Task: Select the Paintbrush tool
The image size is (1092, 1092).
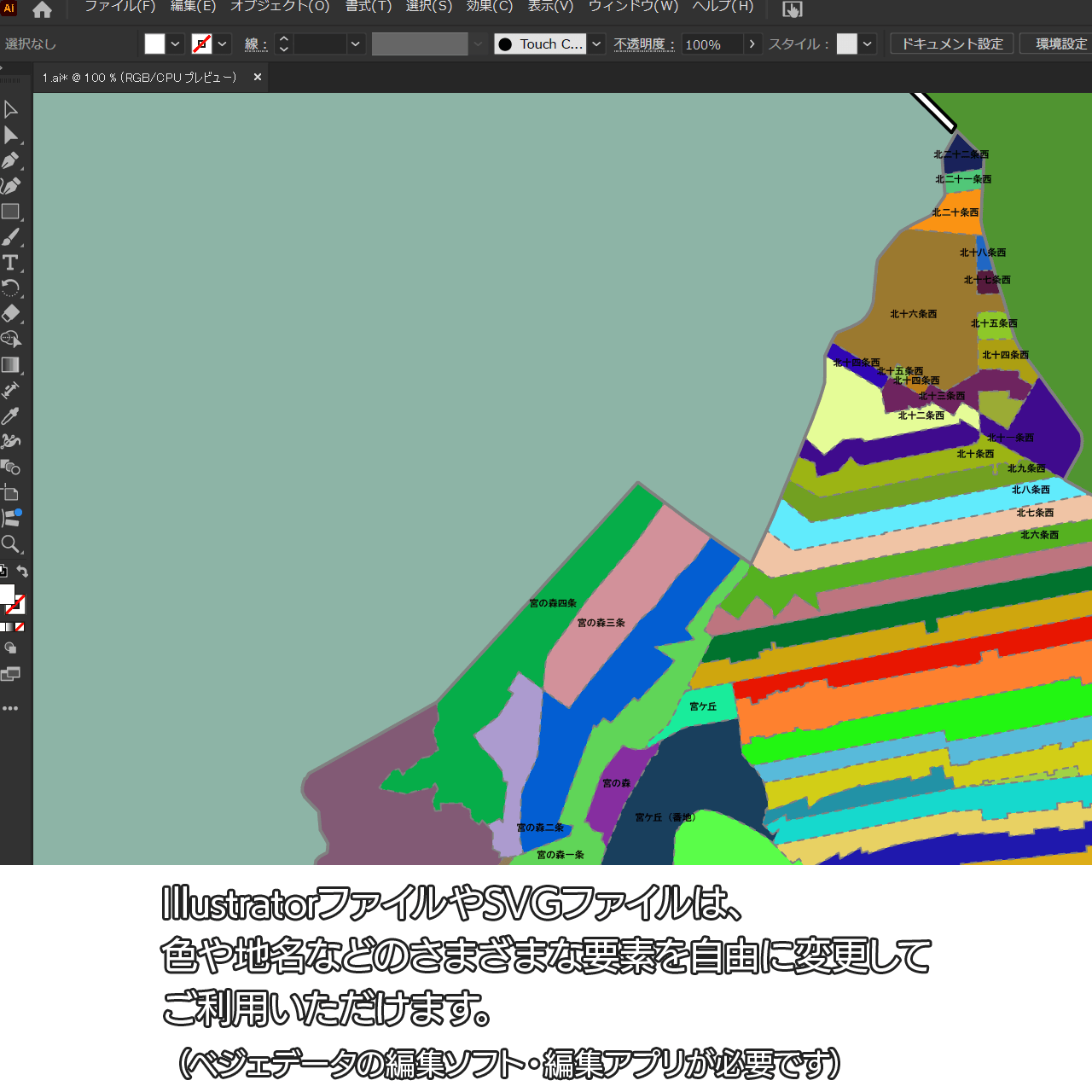Action: [10, 237]
